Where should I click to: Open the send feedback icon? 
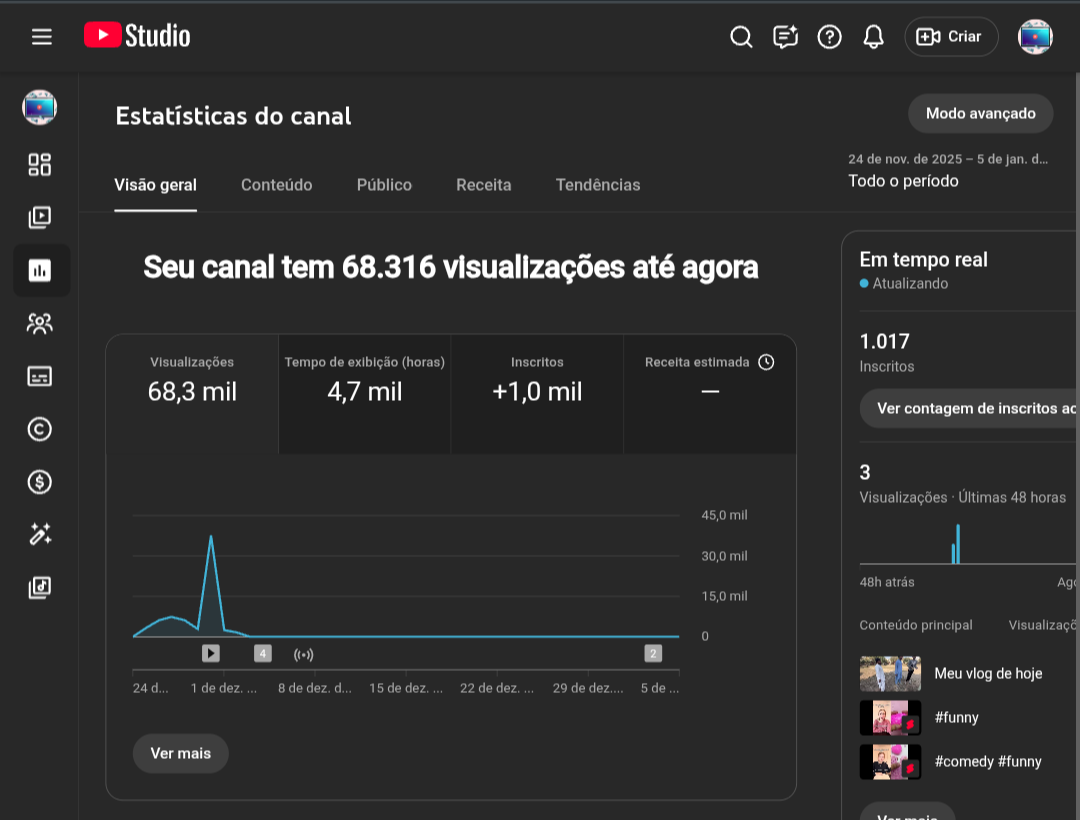(x=785, y=37)
